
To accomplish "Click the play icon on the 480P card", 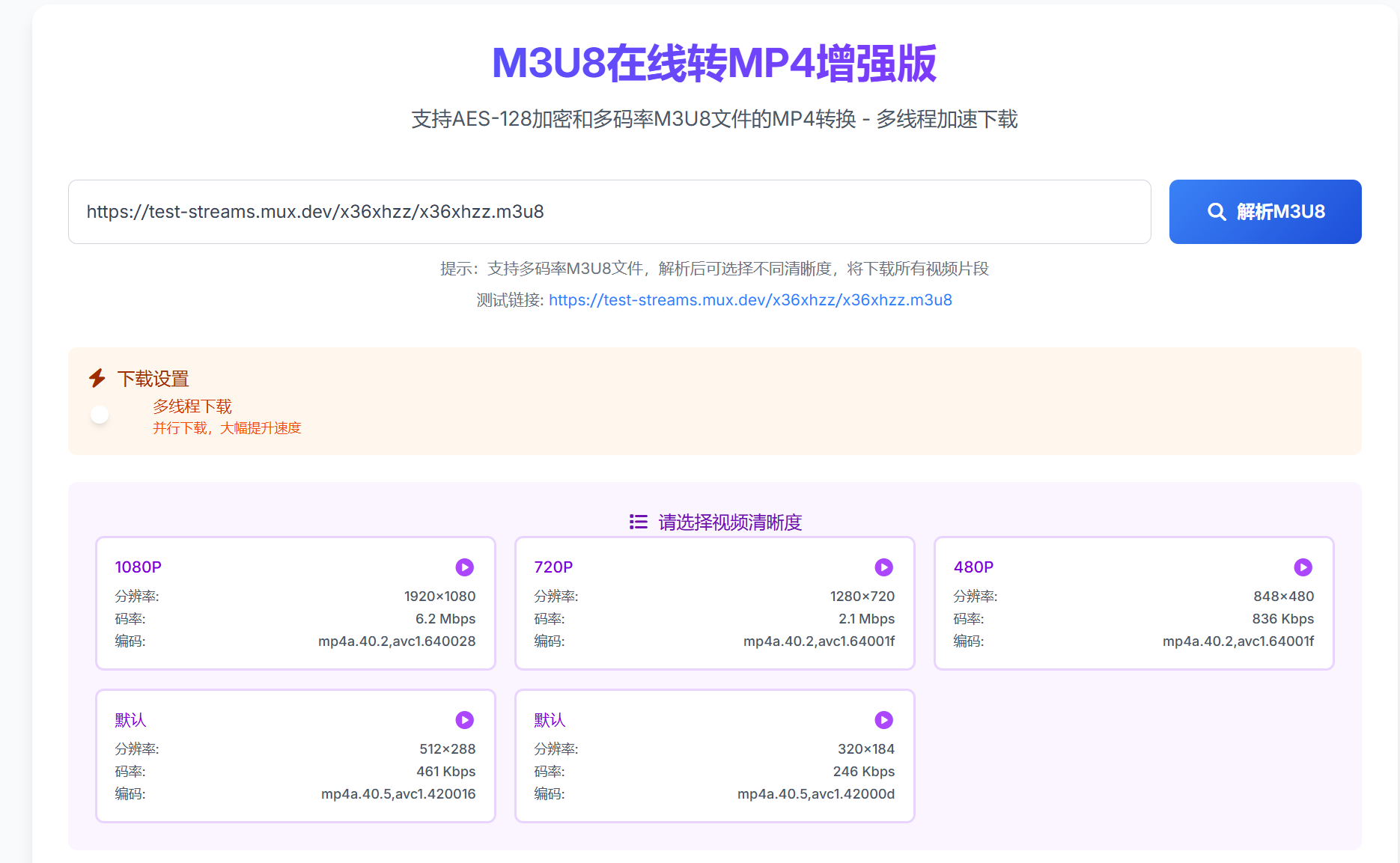I will 1303,567.
